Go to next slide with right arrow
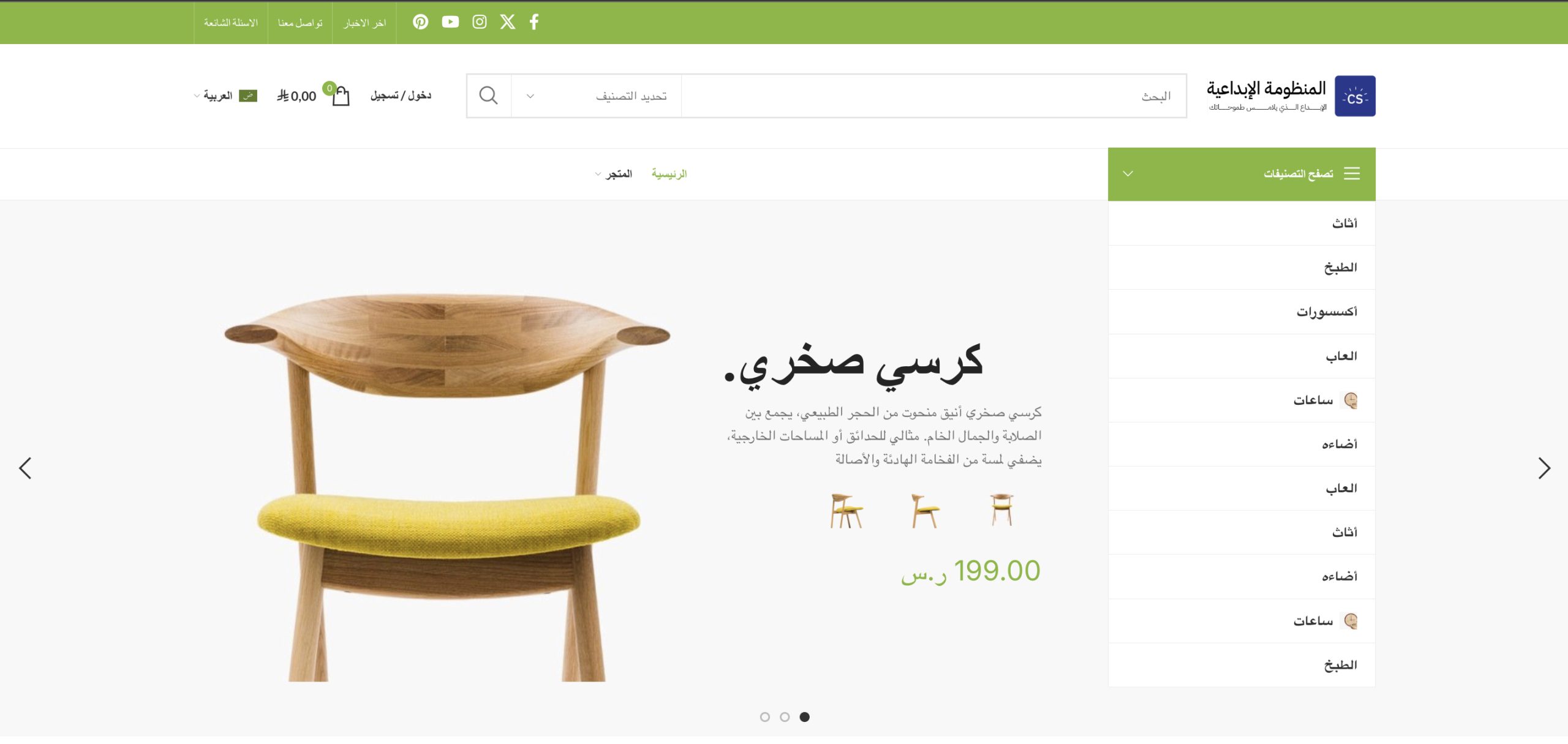Screen dimensions: 1568x744 tap(1543, 468)
